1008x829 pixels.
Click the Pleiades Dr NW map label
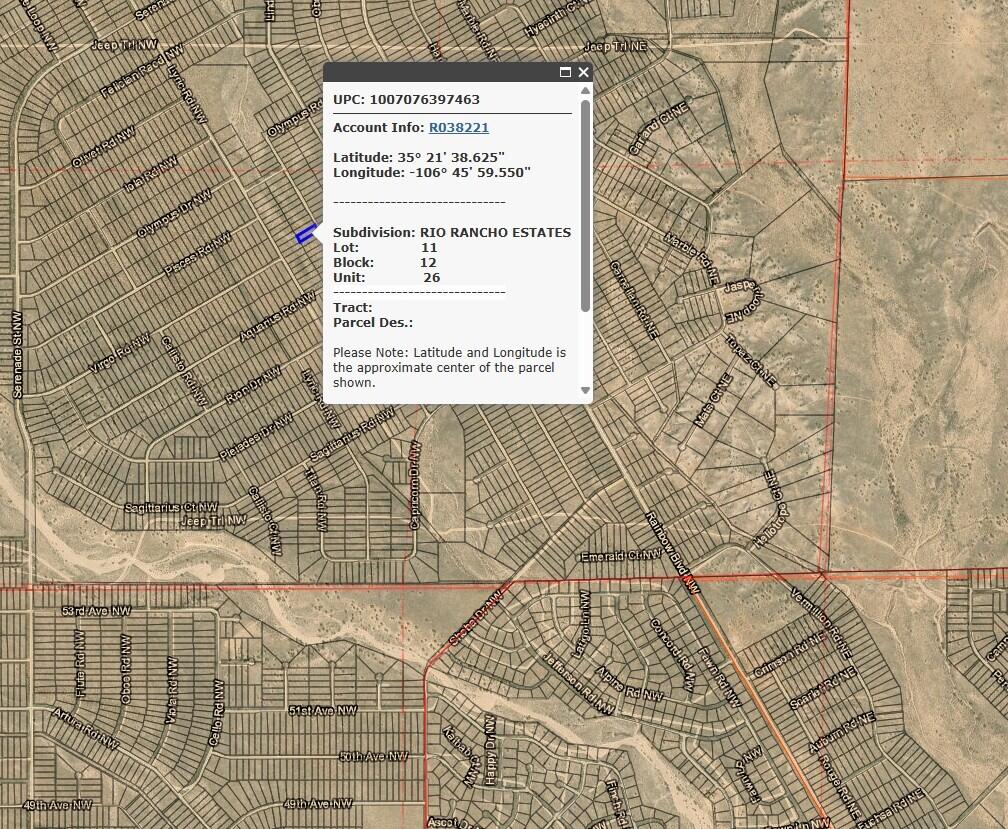[x=256, y=436]
